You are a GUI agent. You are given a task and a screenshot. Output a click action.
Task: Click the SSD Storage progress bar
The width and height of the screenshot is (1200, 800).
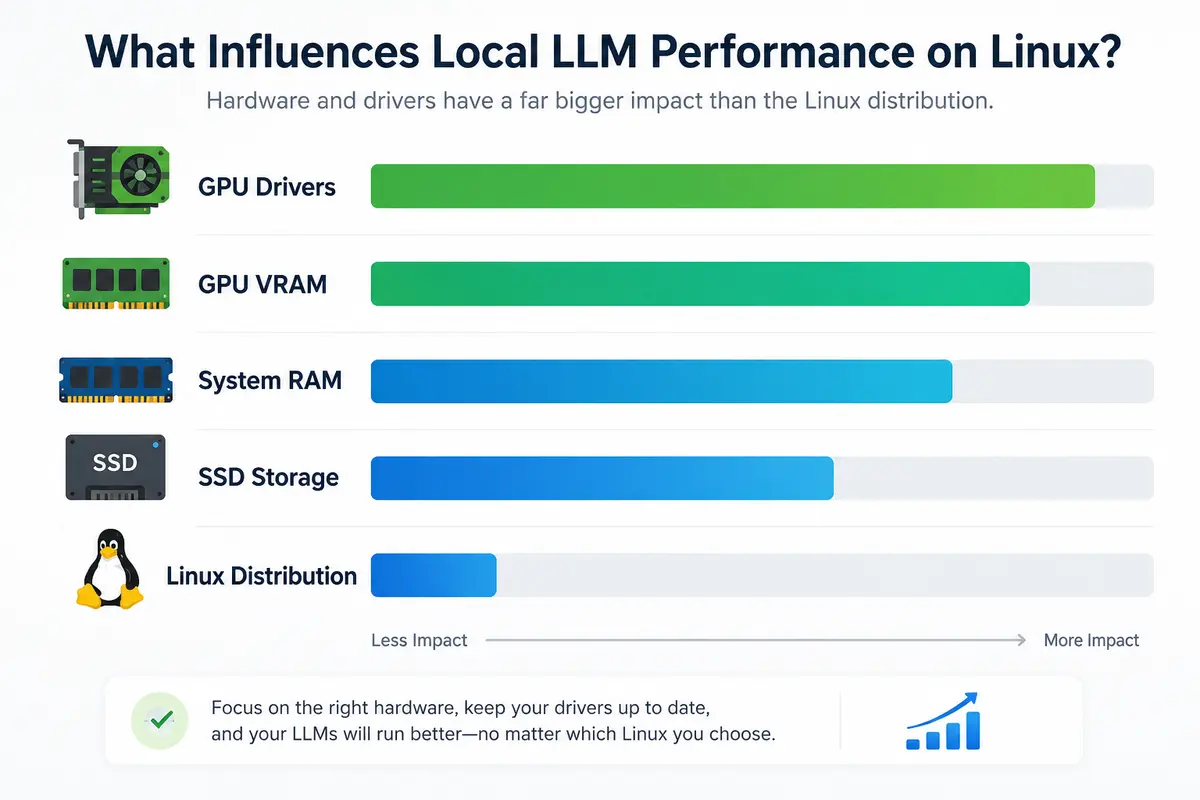click(x=762, y=478)
